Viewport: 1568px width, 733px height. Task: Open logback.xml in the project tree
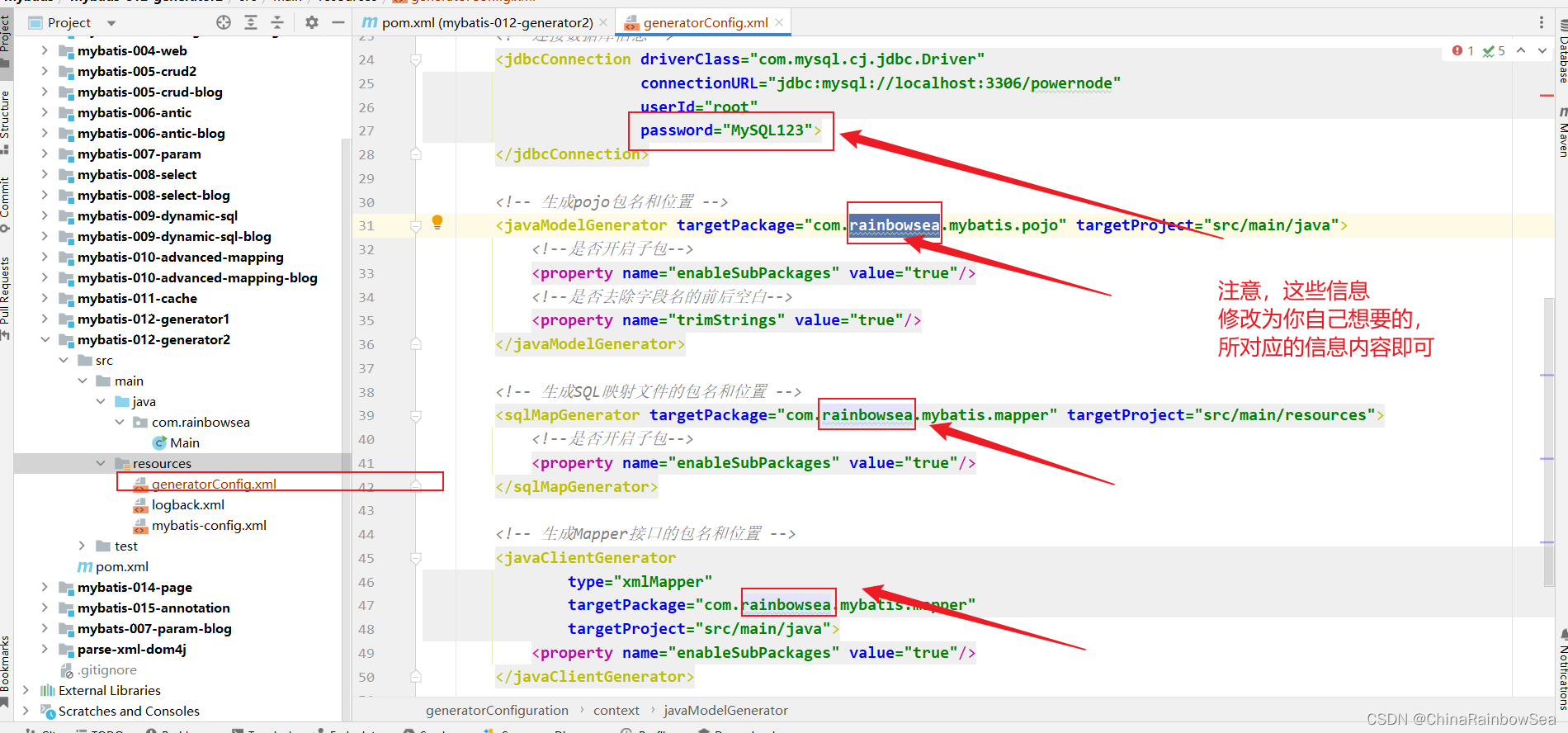point(187,504)
